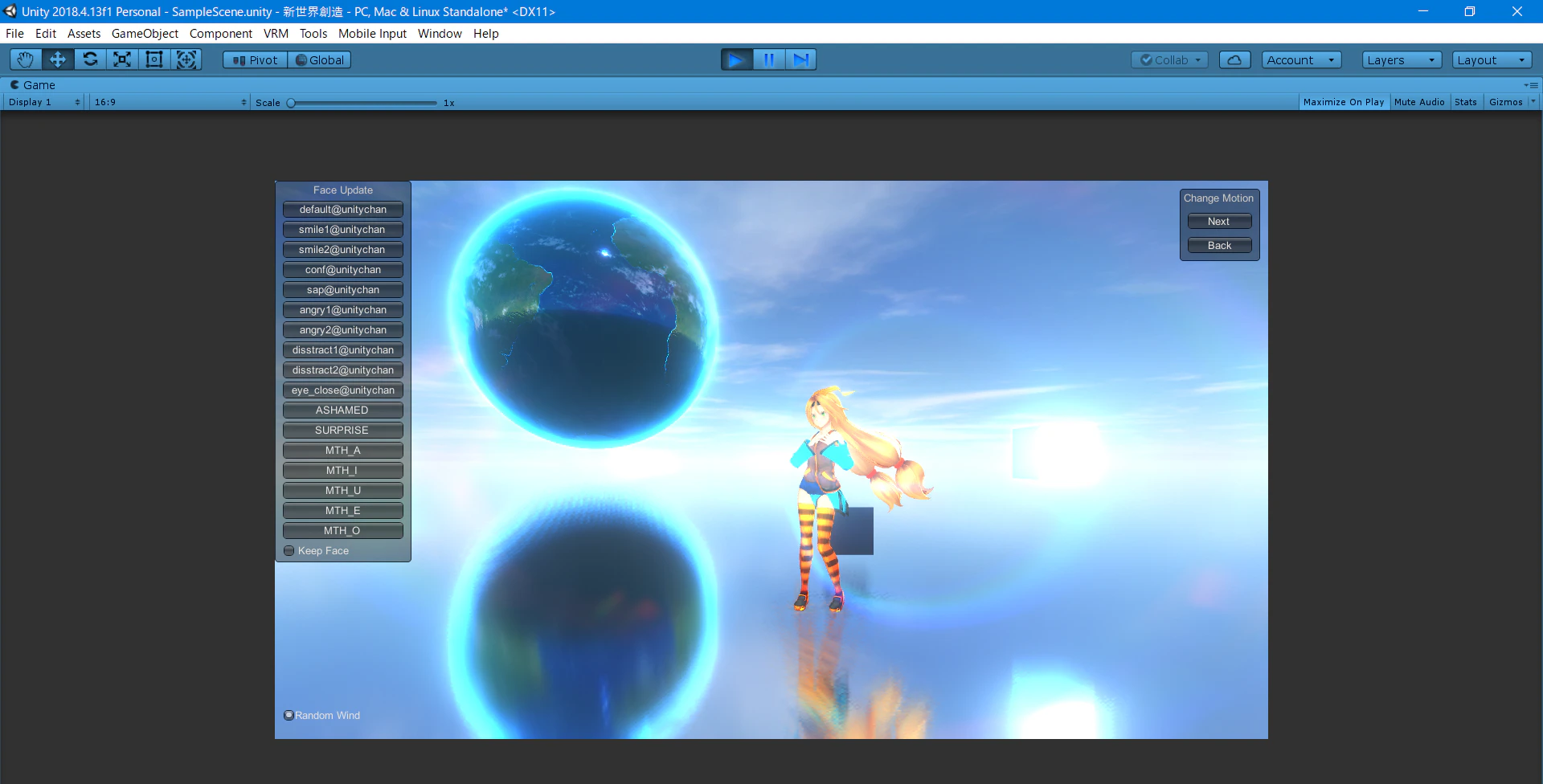Image resolution: width=1543 pixels, height=784 pixels.
Task: Click the Unity logo in title bar
Action: point(10,11)
